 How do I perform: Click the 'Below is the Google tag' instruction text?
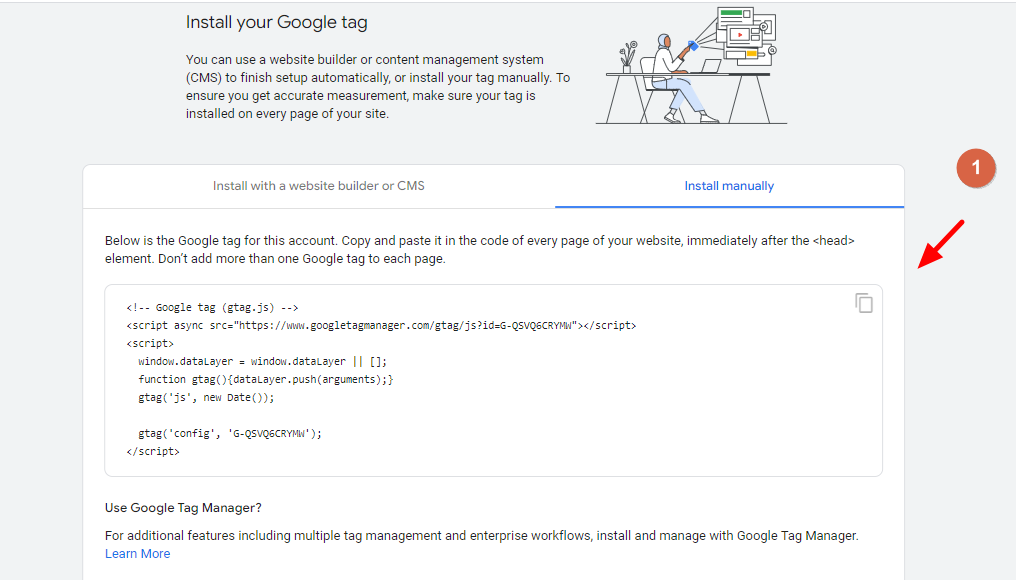479,249
